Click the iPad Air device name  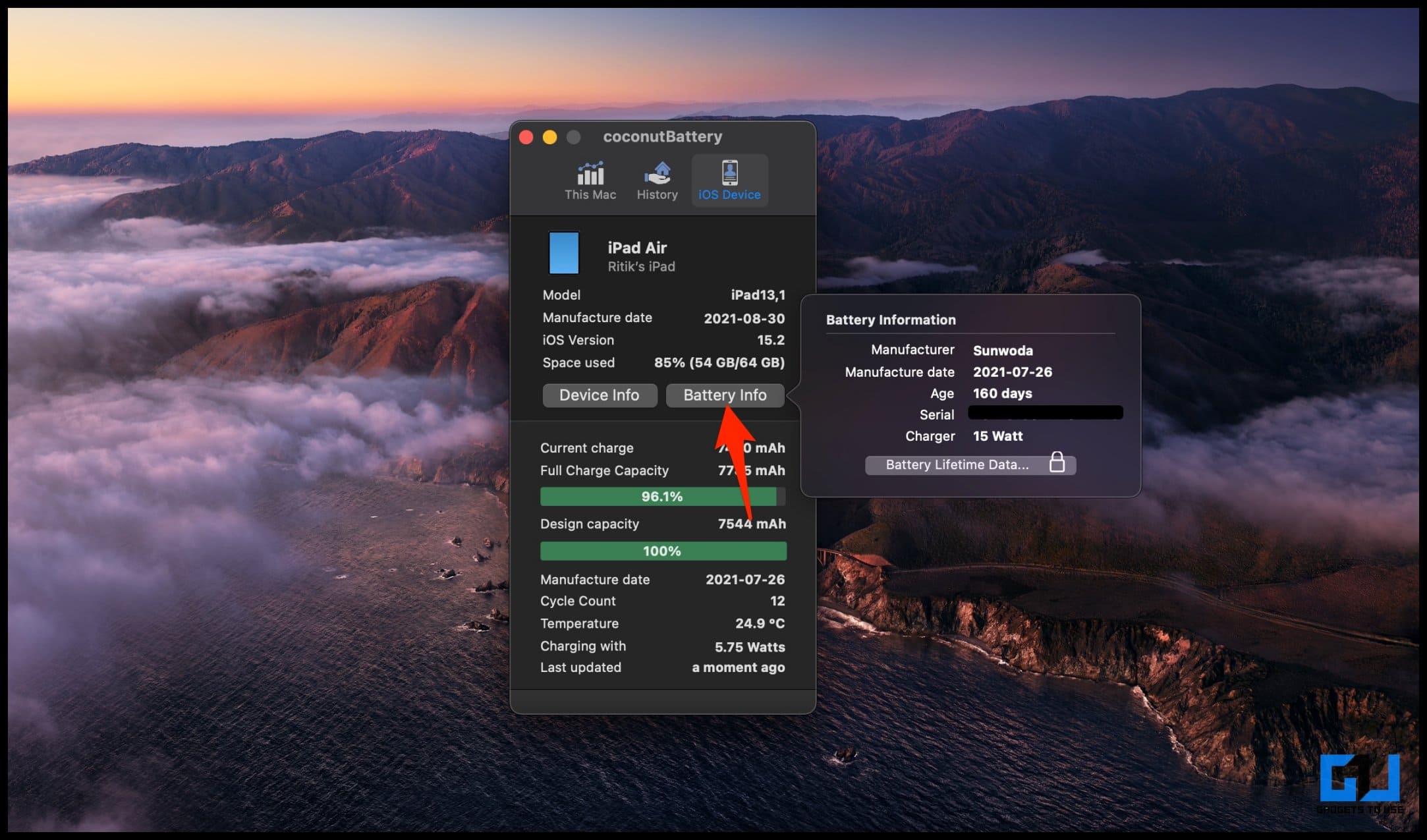(x=637, y=248)
